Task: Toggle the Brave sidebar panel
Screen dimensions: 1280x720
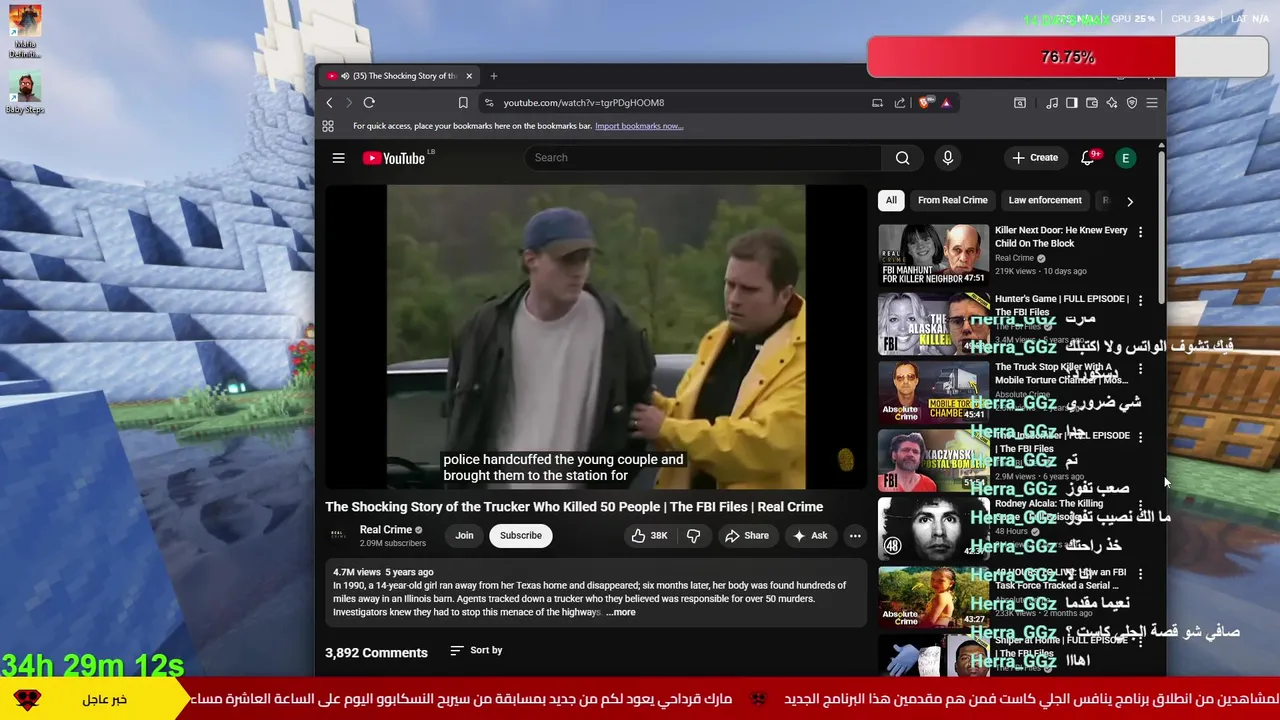Action: click(1072, 103)
